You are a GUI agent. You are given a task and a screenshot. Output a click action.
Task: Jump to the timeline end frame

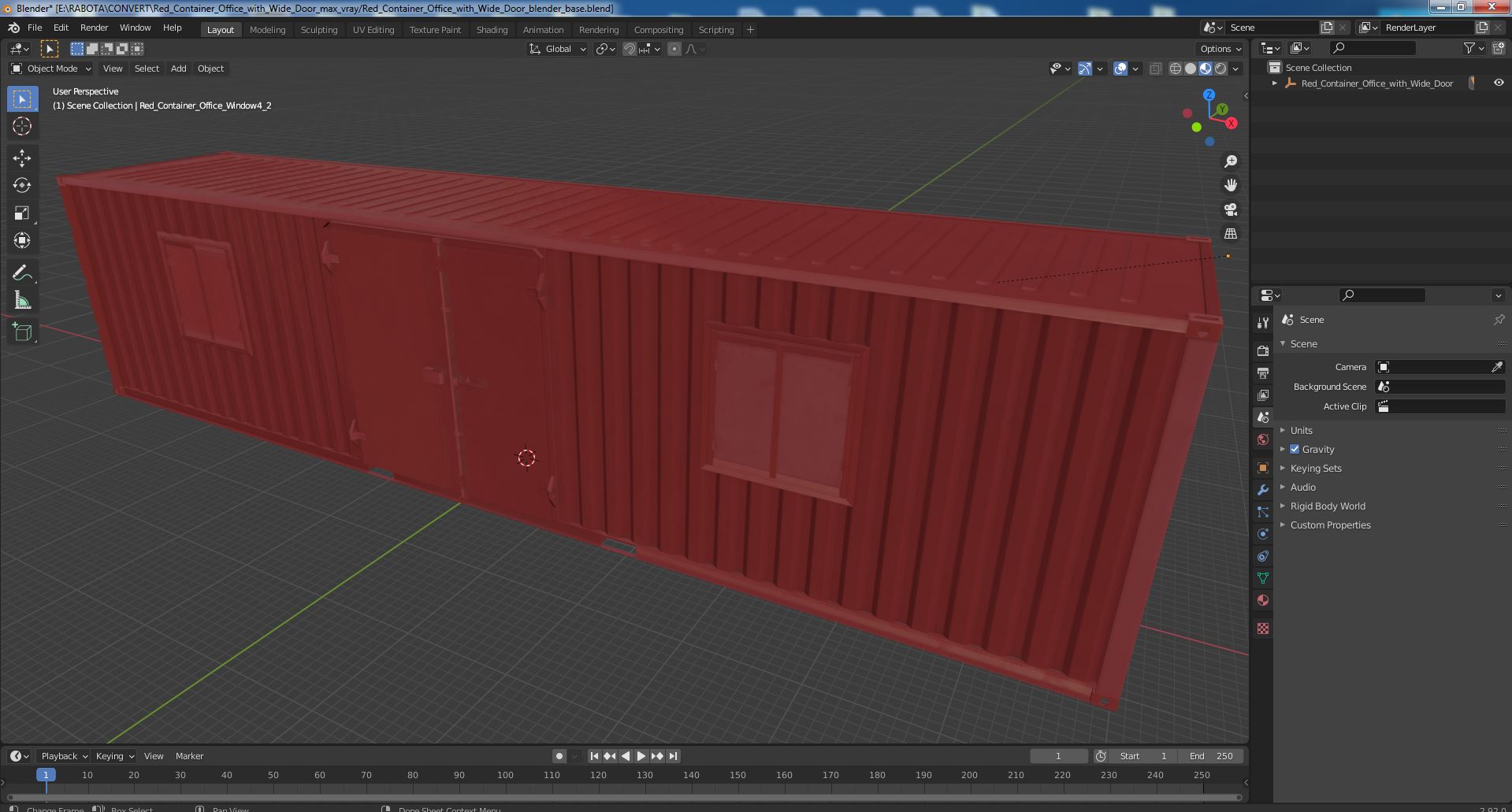pos(673,756)
